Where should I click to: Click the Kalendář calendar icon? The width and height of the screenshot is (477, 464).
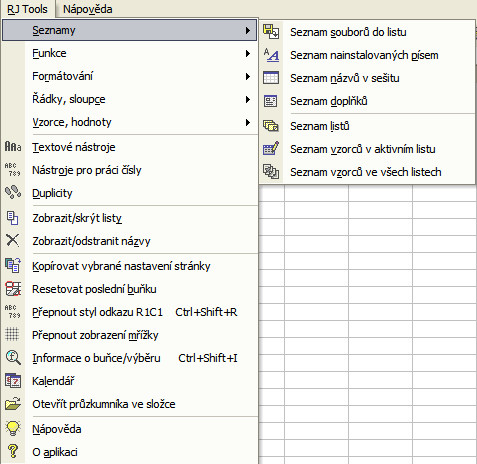(13, 381)
